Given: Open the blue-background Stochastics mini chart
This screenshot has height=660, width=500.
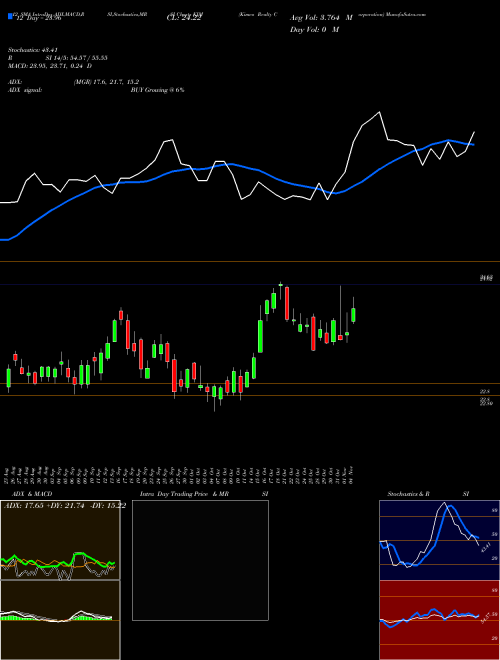Looking at the screenshot, I should [439, 540].
